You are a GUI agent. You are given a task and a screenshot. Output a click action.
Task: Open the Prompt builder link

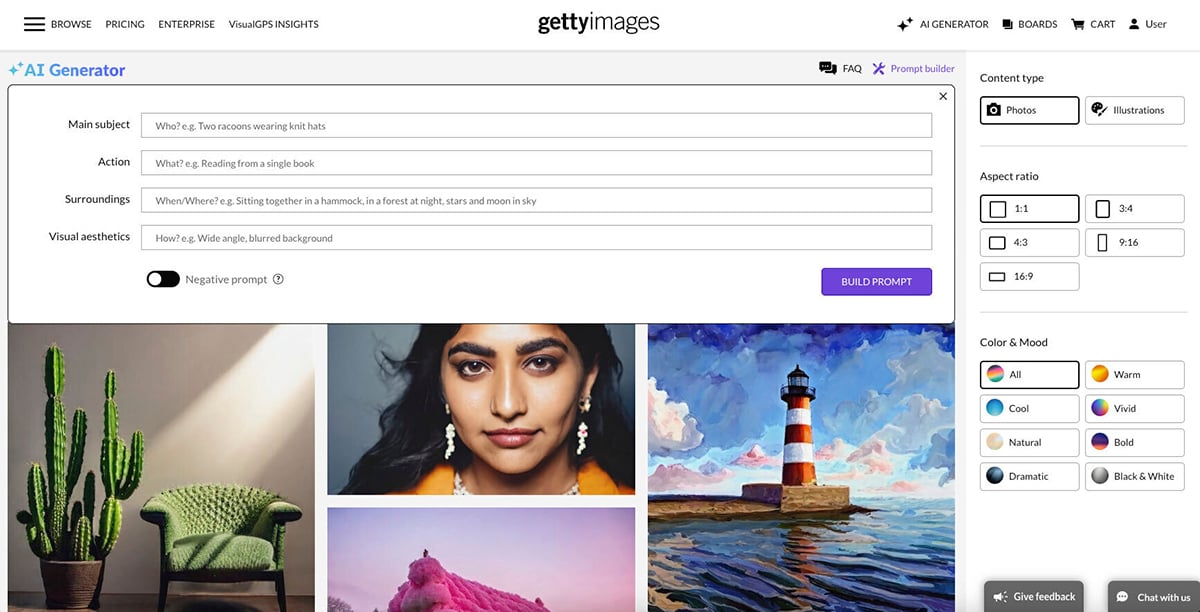tap(913, 68)
